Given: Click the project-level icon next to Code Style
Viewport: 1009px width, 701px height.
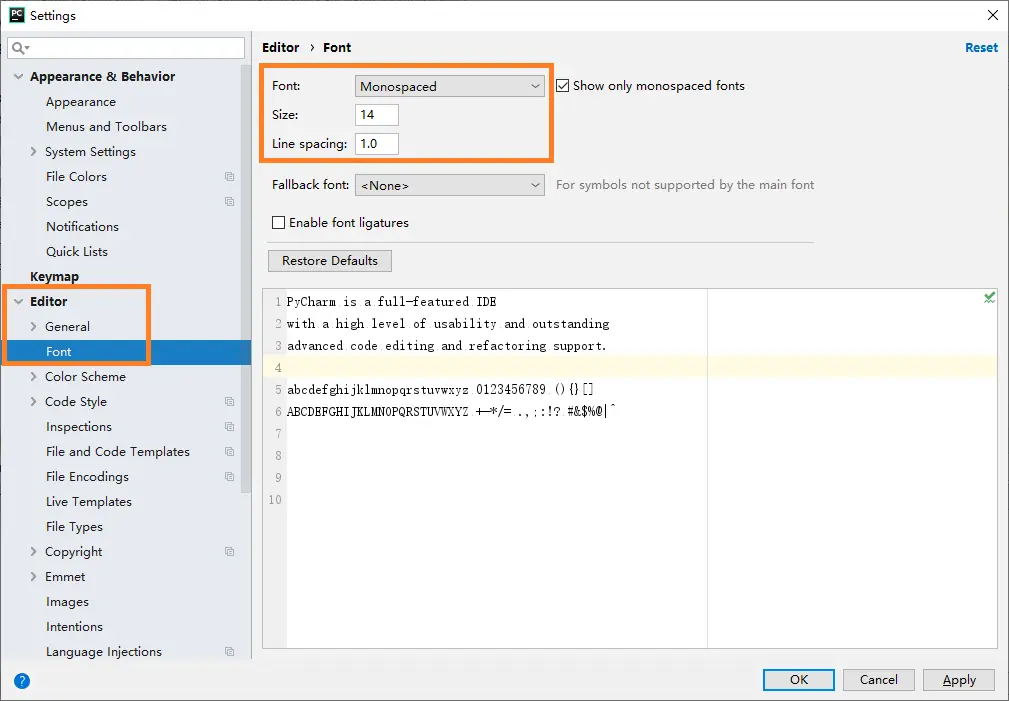Looking at the screenshot, I should 230,402.
